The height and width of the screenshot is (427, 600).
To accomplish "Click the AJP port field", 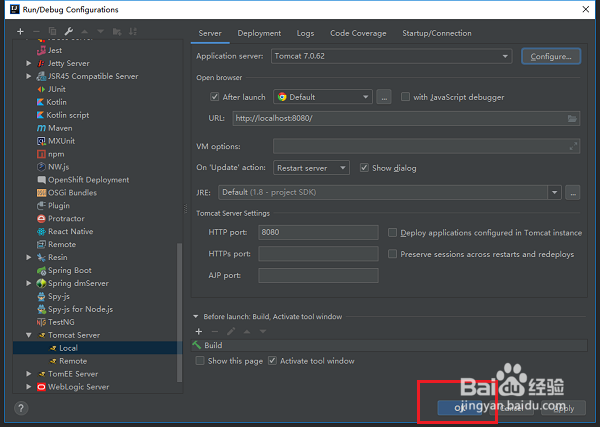I will (x=318, y=275).
